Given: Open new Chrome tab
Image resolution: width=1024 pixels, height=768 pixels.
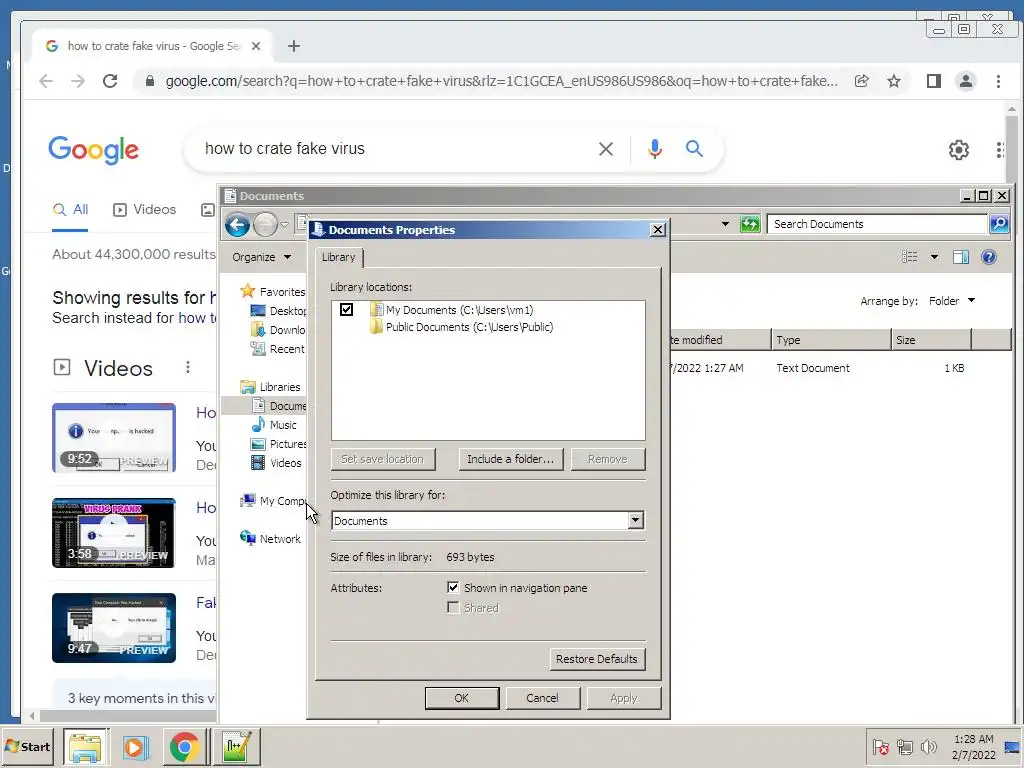Looking at the screenshot, I should (x=294, y=46).
